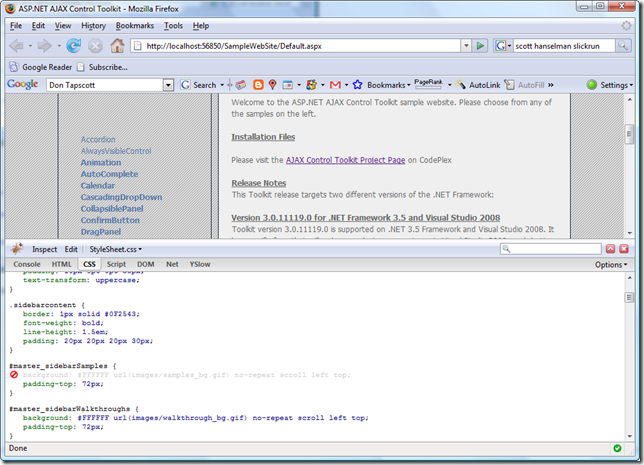Image resolution: width=644 pixels, height=465 pixels.
Task: Click the green Firebug status checkmark
Action: tap(616, 447)
